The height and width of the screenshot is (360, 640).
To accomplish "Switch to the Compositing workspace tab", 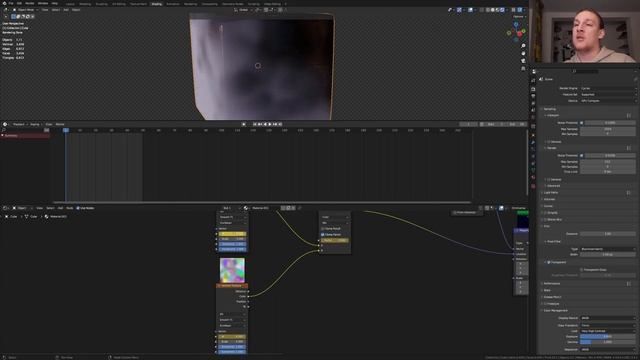I will pyautogui.click(x=209, y=4).
